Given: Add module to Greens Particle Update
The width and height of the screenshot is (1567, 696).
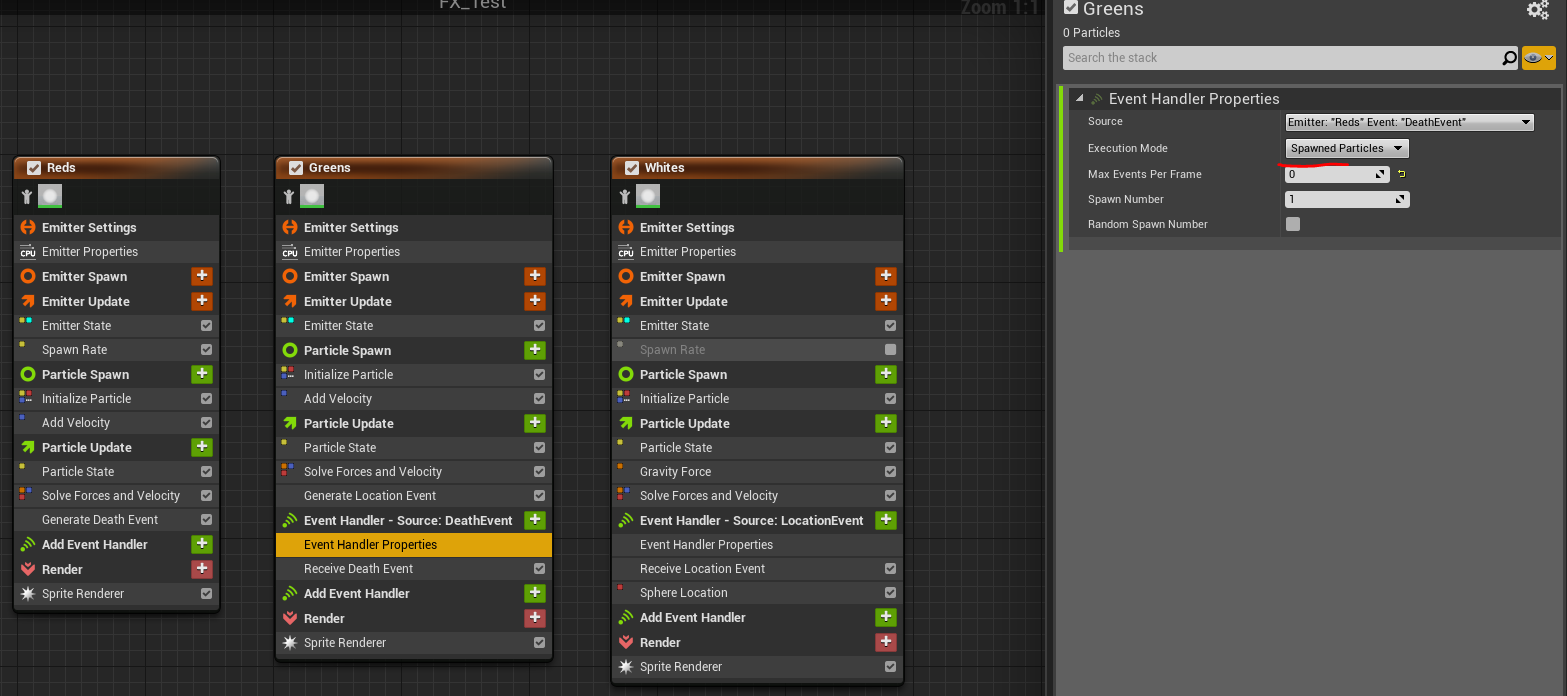Looking at the screenshot, I should point(535,424).
